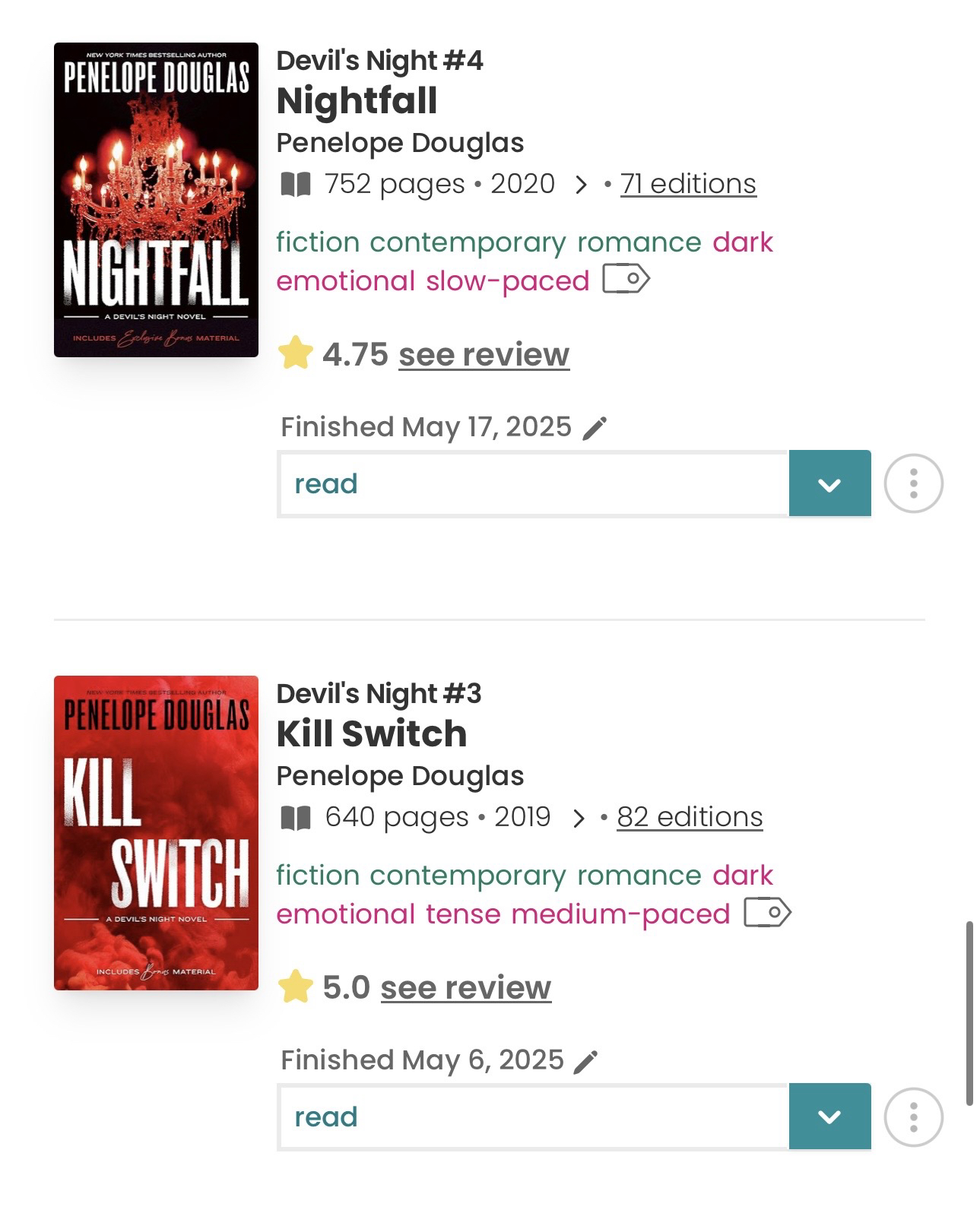Open the Kill Switch book cover thumbnail
Image resolution: width=980 pixels, height=1229 pixels.
156,833
